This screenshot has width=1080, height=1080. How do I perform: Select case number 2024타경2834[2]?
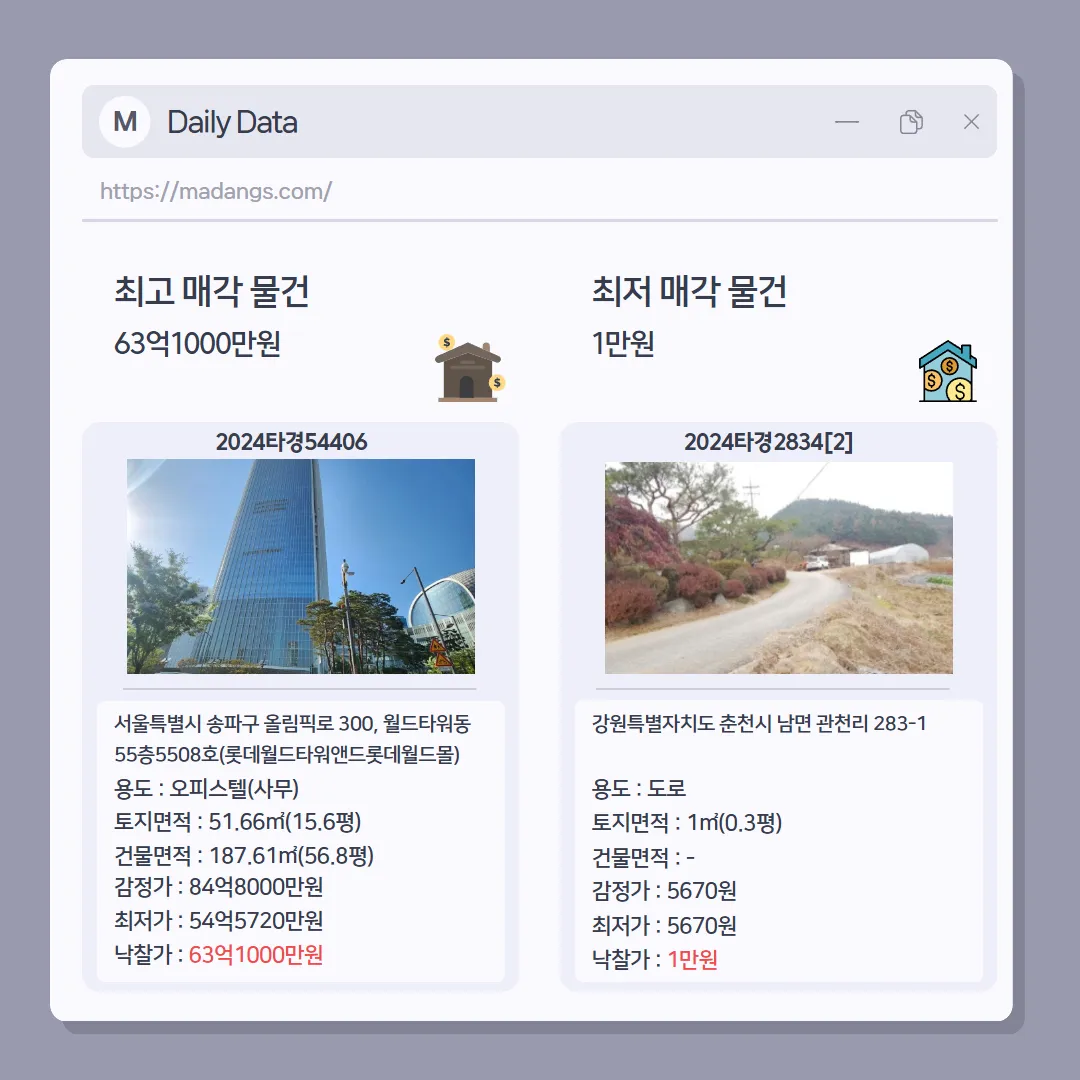[x=769, y=442]
